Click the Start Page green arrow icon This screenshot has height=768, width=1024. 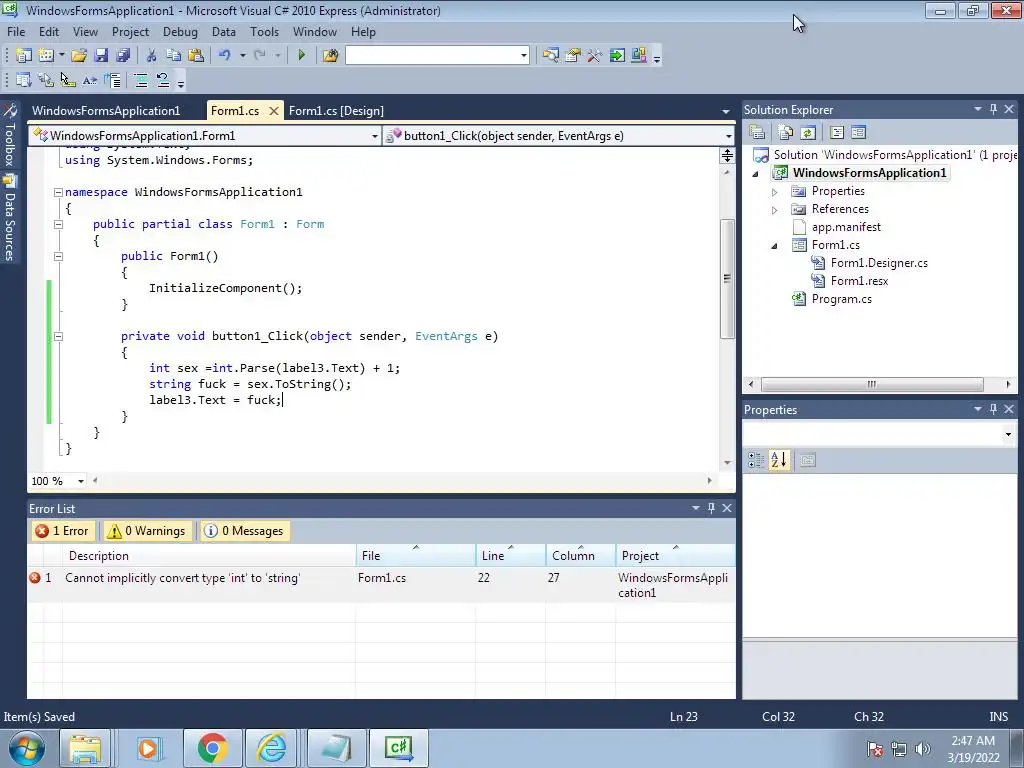click(x=616, y=56)
